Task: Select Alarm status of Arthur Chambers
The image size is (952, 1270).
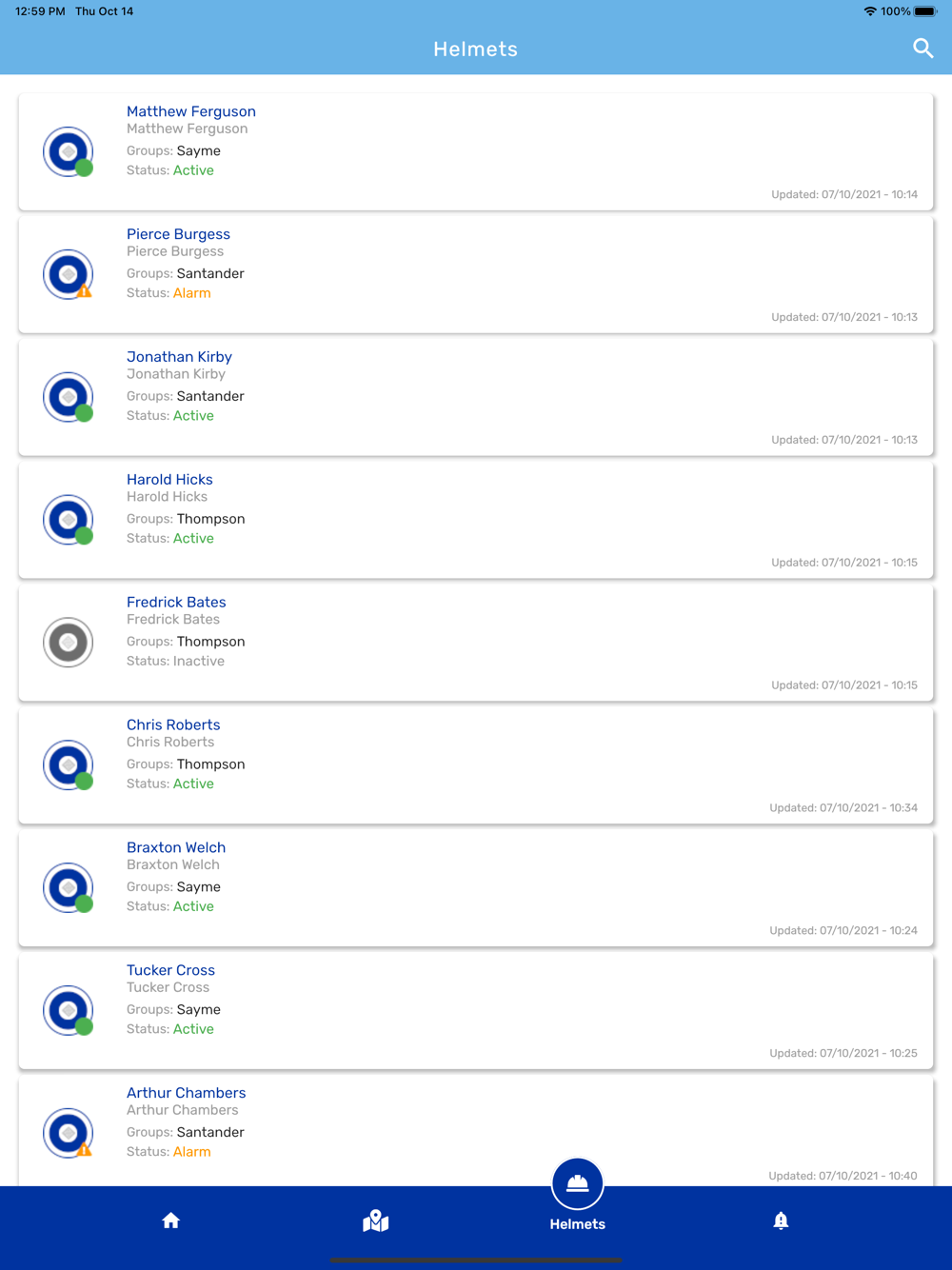Action: click(x=191, y=1152)
